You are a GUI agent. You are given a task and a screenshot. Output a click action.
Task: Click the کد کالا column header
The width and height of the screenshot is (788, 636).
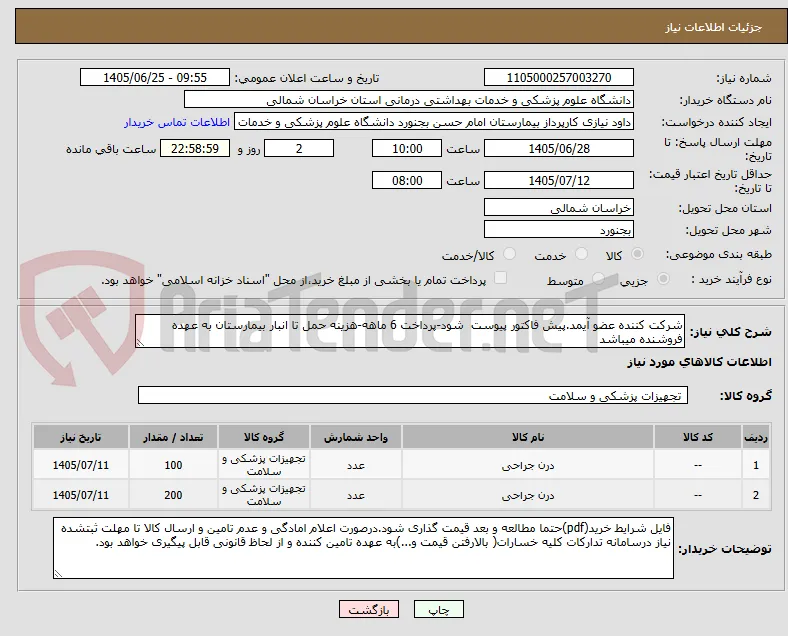coord(698,437)
